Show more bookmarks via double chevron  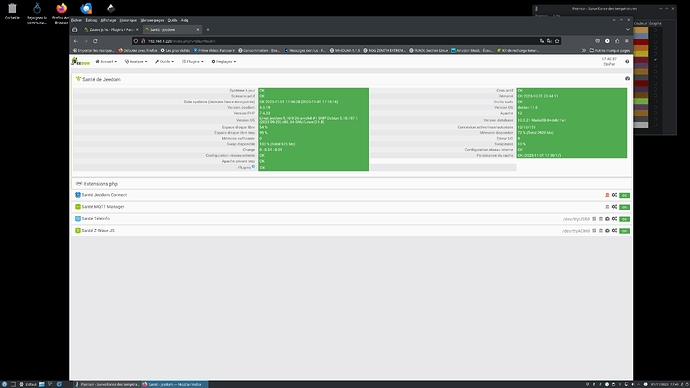(x=584, y=50)
